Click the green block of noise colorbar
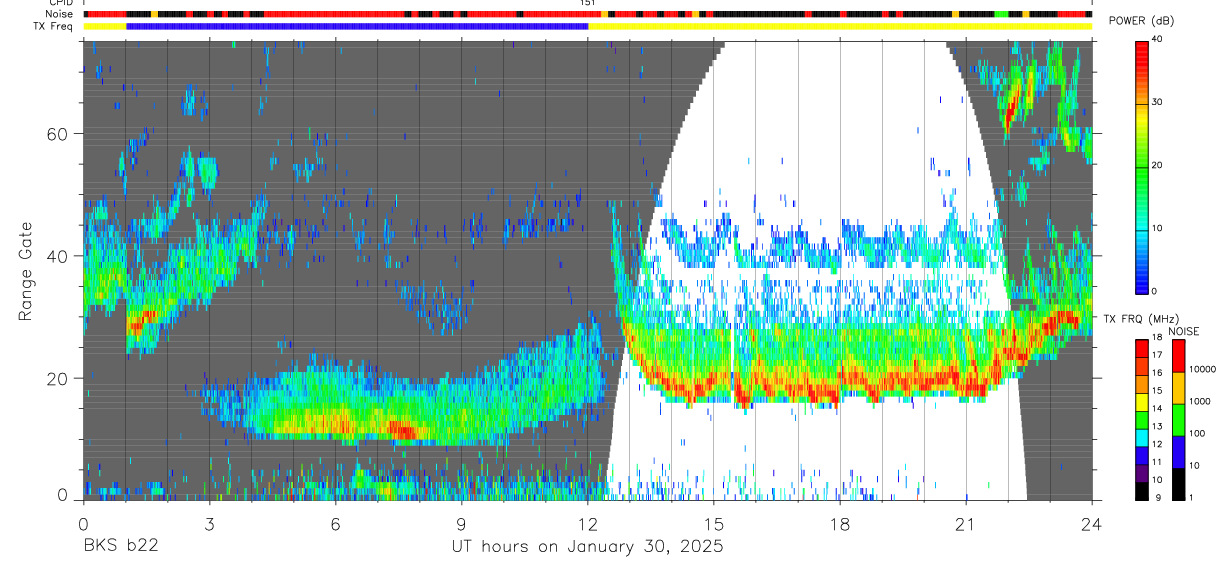 tap(1178, 420)
